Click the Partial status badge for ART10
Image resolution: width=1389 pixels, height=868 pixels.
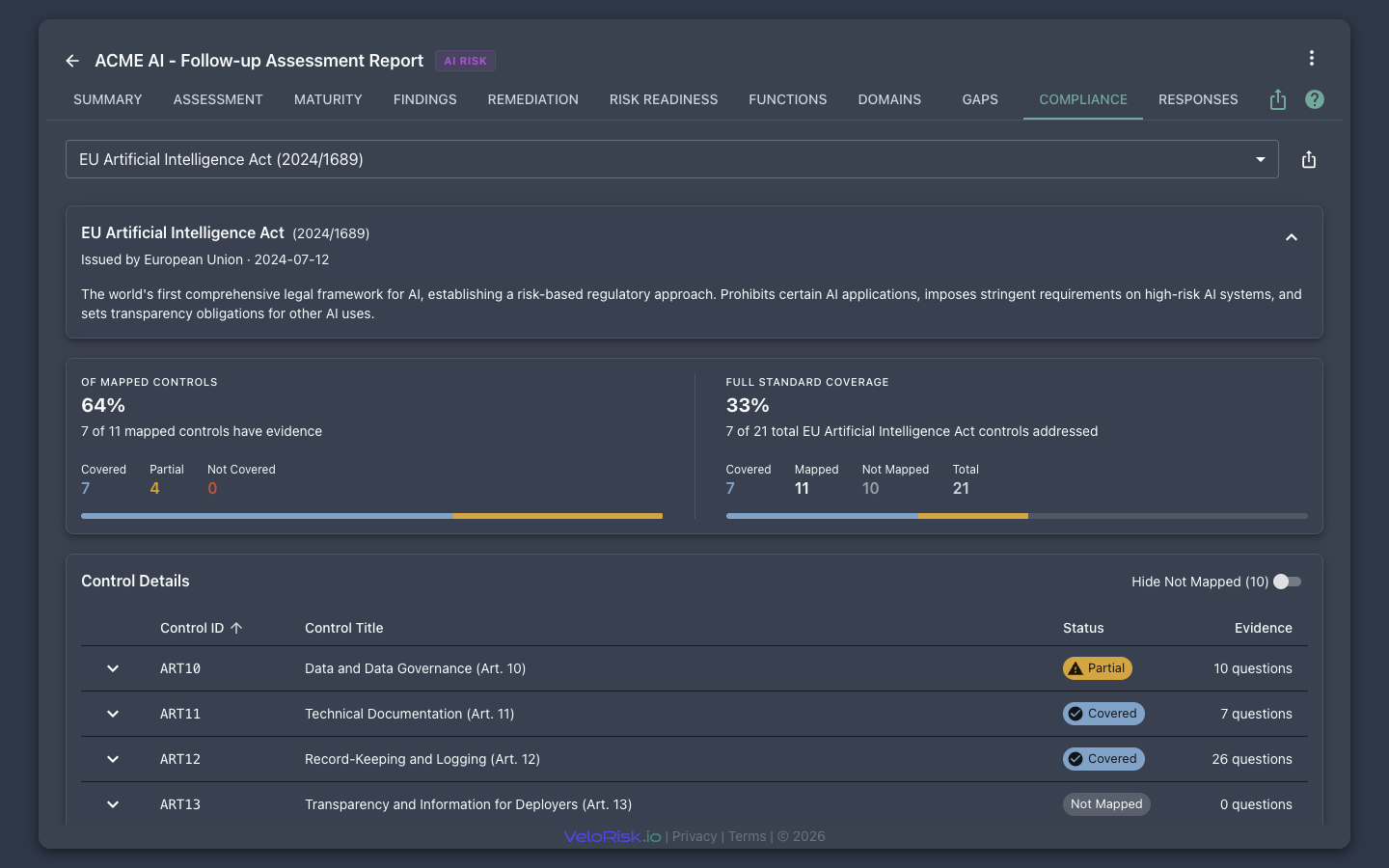(1098, 668)
